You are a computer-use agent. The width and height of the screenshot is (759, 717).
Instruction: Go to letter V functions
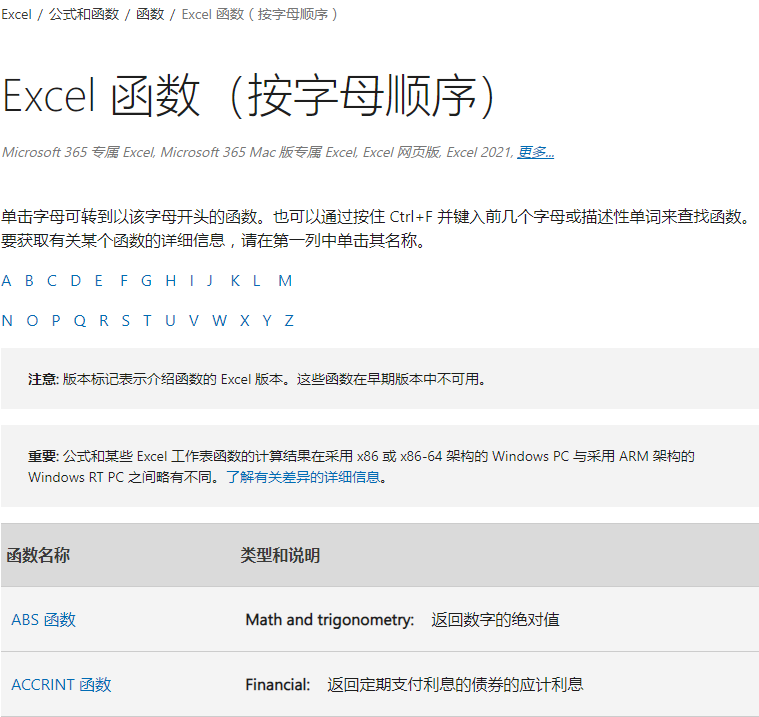click(x=194, y=321)
